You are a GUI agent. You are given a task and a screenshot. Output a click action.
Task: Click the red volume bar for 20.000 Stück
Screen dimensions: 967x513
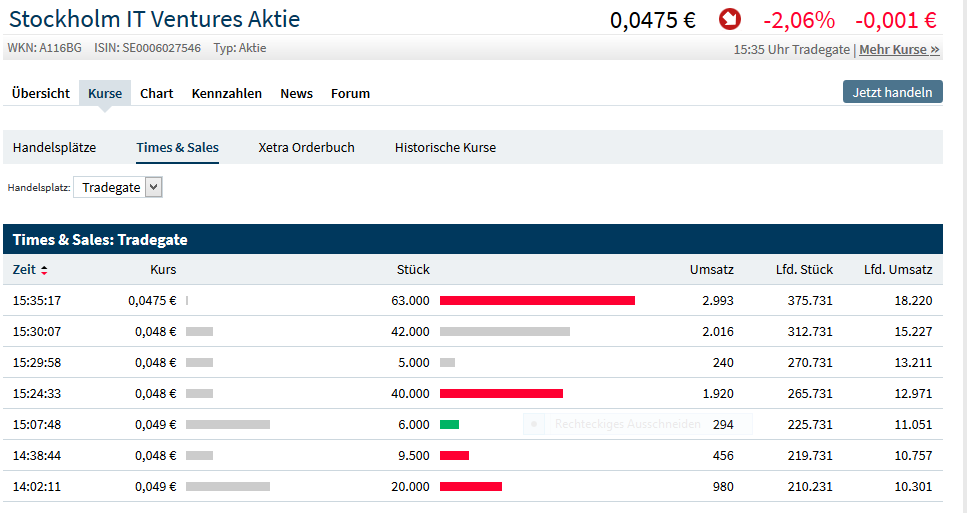click(x=471, y=486)
